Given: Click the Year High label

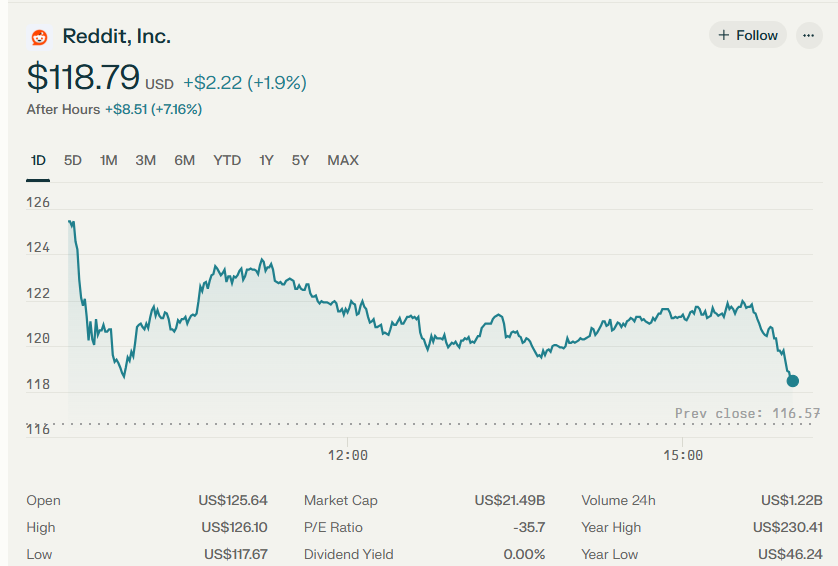Looking at the screenshot, I should 611,528.
